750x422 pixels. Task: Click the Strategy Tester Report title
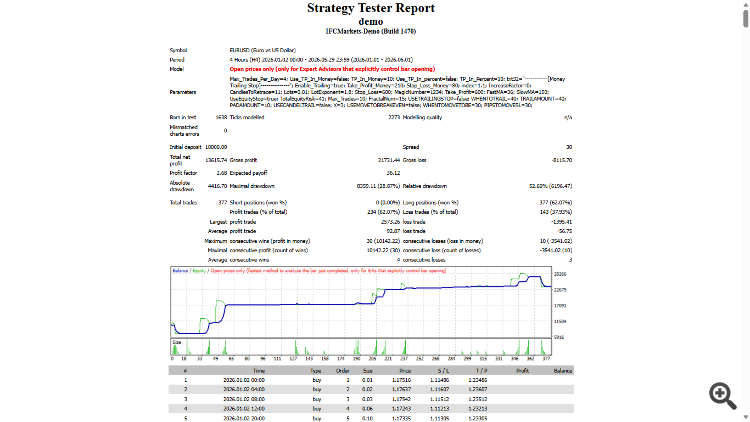pyautogui.click(x=371, y=8)
